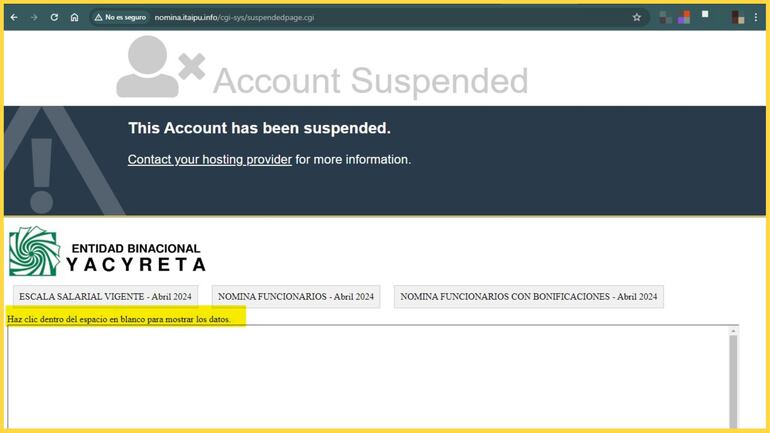Open 'Contact your hosting provider' link
The height and width of the screenshot is (433, 770).
[210, 159]
